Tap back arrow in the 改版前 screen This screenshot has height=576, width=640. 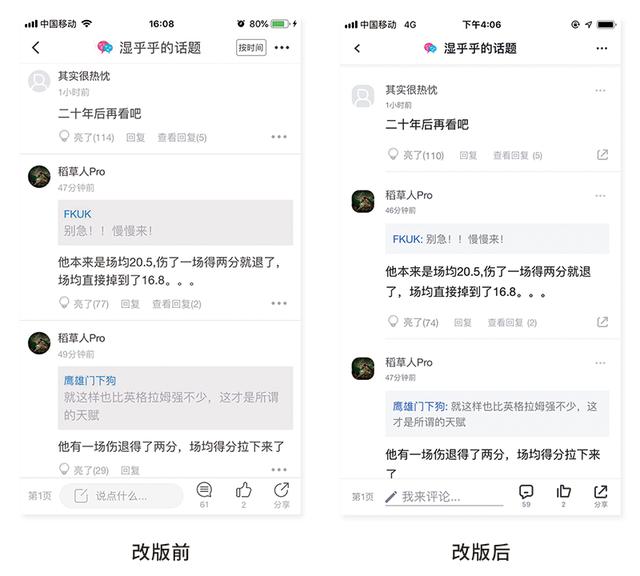click(x=36, y=48)
